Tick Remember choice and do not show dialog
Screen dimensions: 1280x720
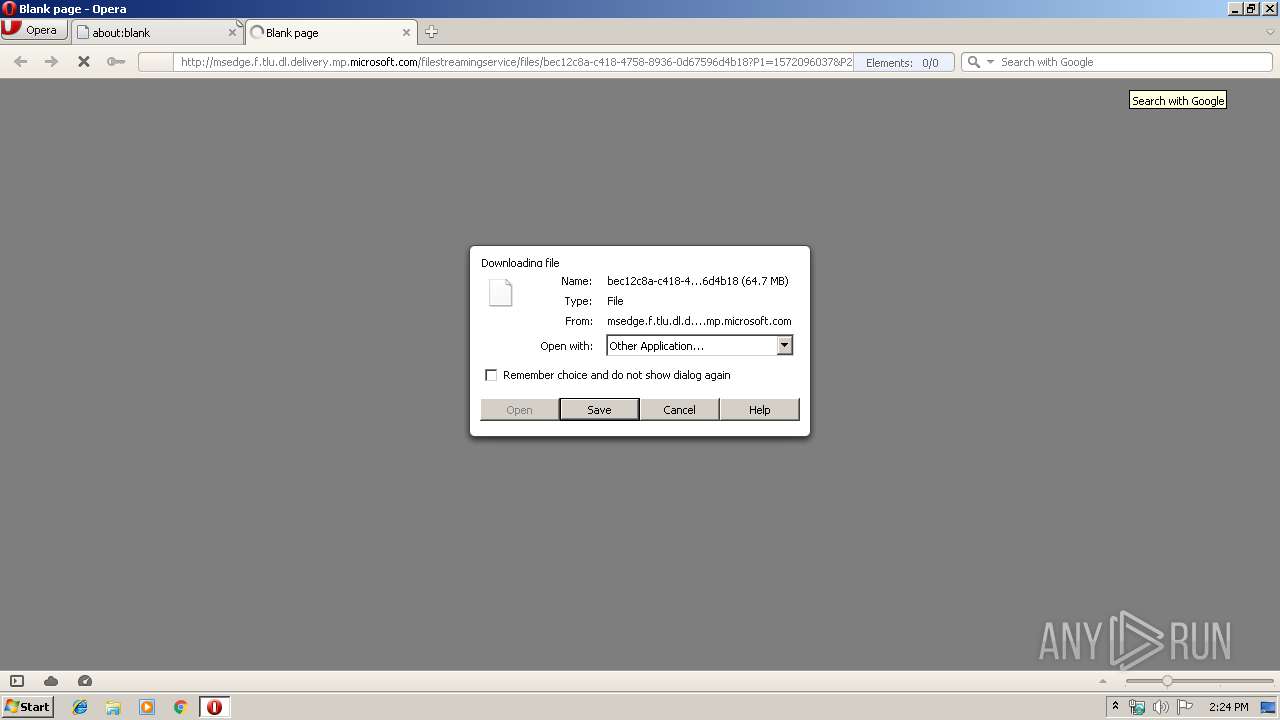click(491, 375)
